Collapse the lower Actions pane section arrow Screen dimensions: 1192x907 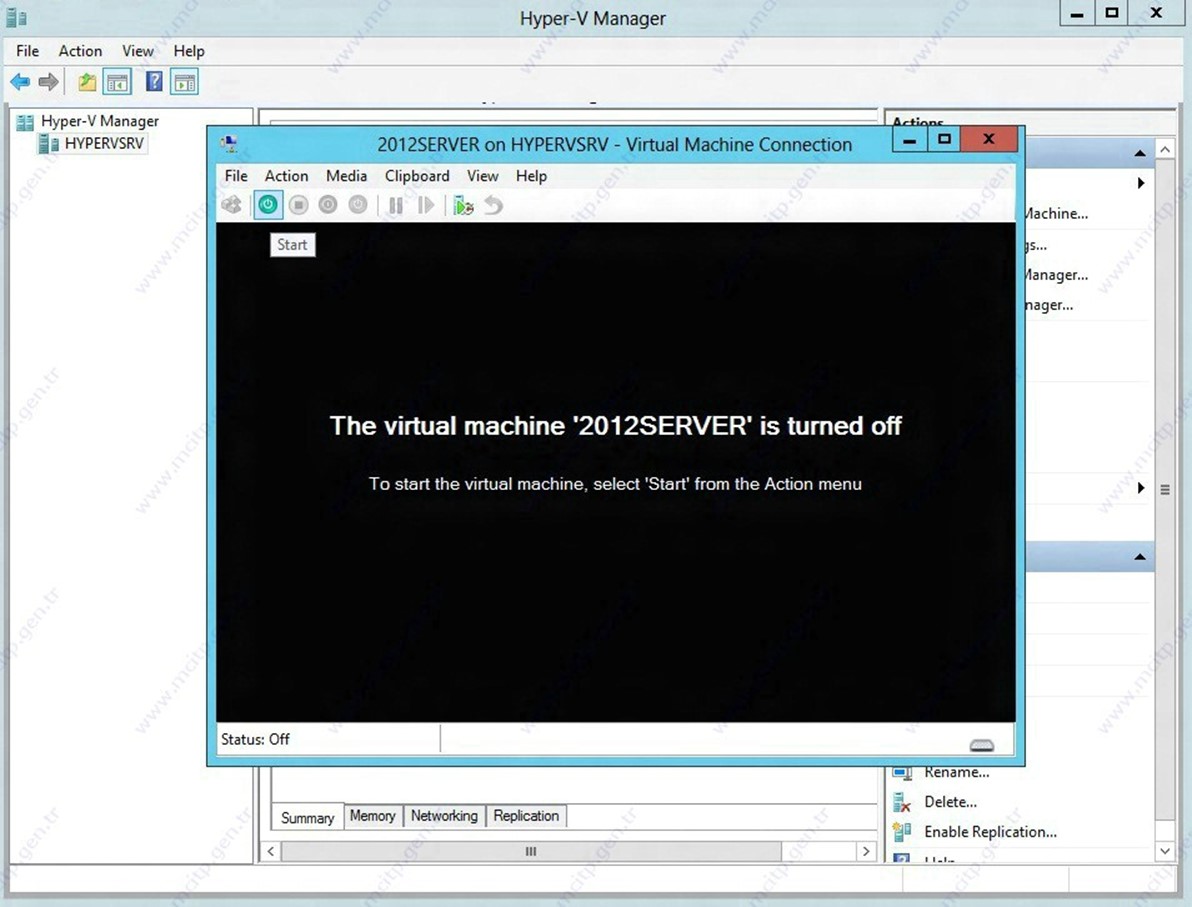pyautogui.click(x=1140, y=557)
